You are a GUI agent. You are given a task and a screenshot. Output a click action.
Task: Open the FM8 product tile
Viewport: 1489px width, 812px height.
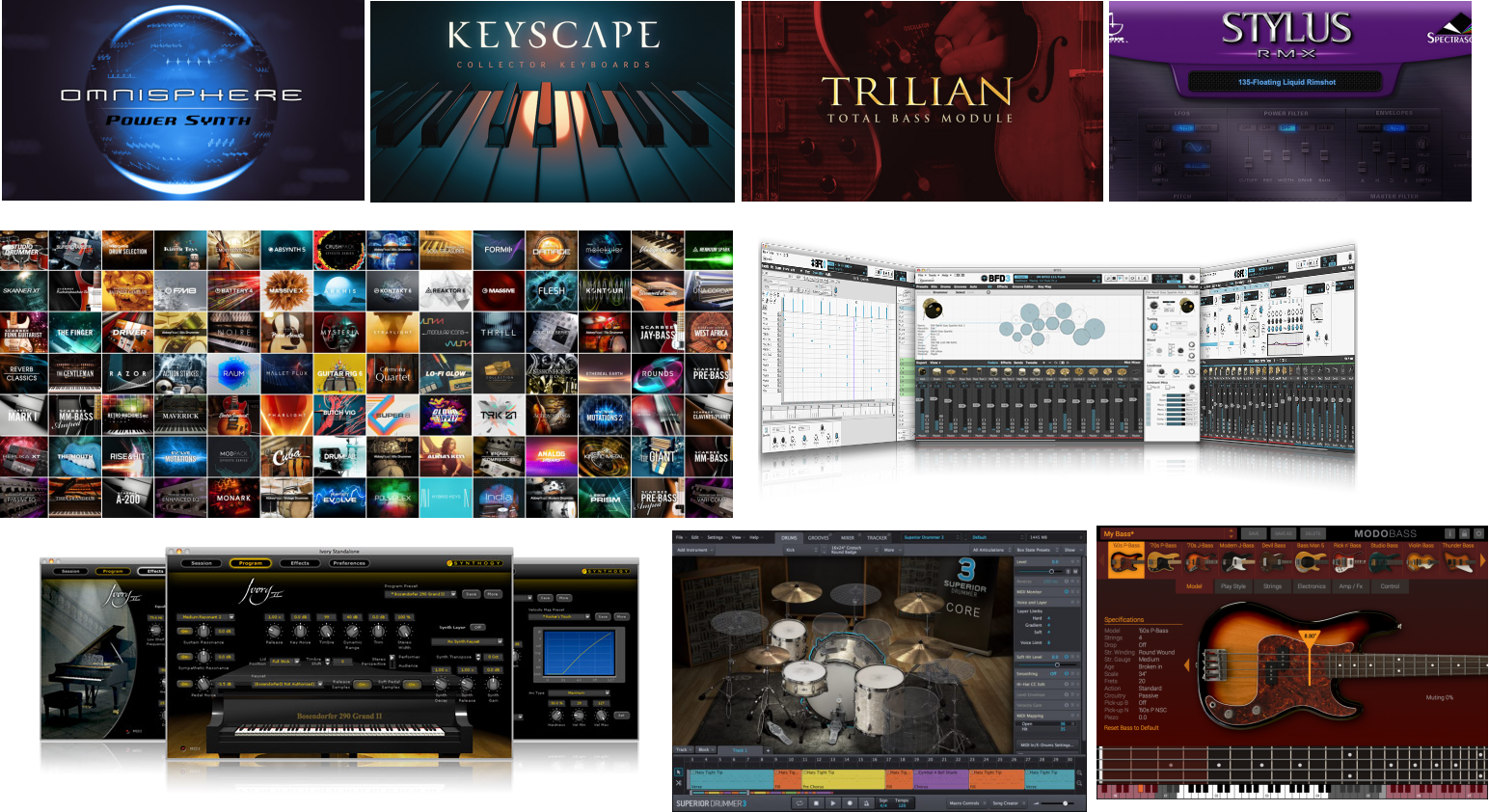tap(180, 290)
